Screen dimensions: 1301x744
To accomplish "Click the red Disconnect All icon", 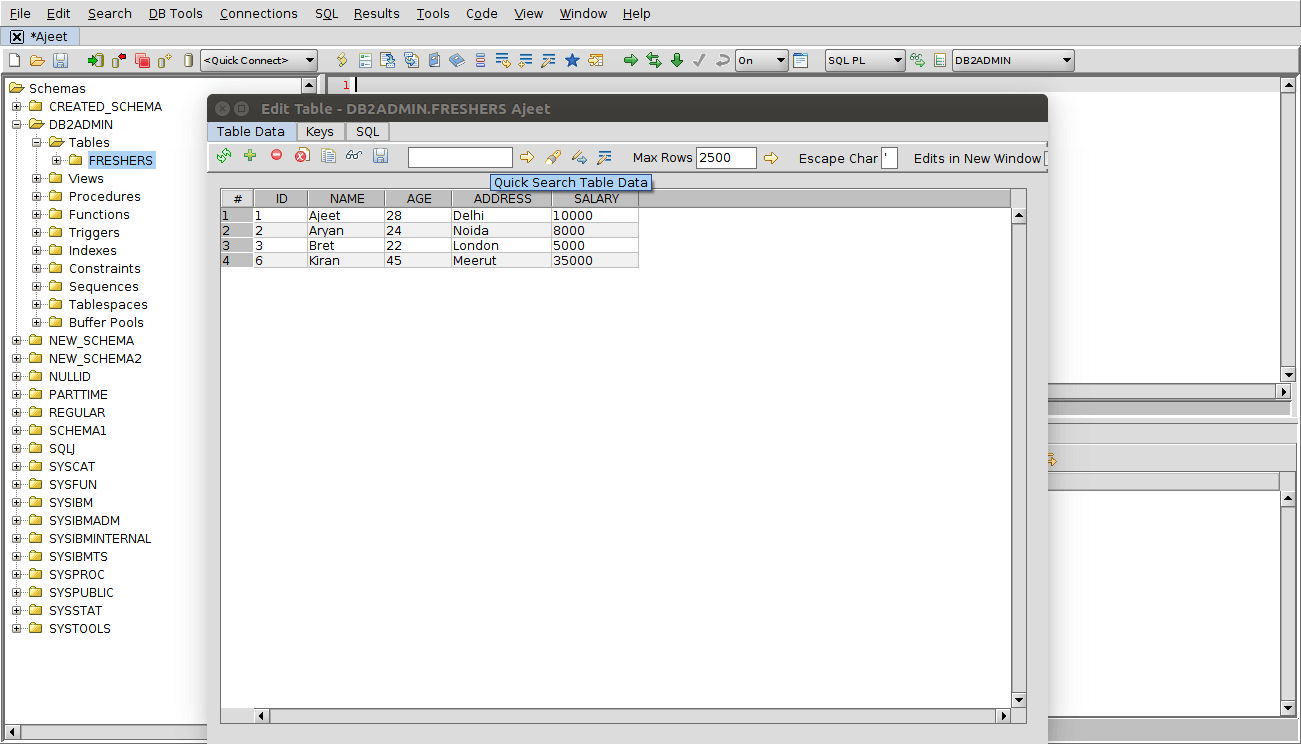I will [x=142, y=60].
